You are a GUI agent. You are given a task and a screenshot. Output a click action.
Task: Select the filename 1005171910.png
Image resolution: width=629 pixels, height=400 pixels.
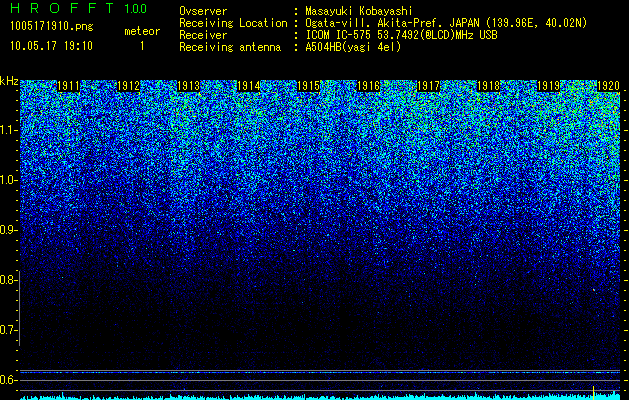click(52, 26)
